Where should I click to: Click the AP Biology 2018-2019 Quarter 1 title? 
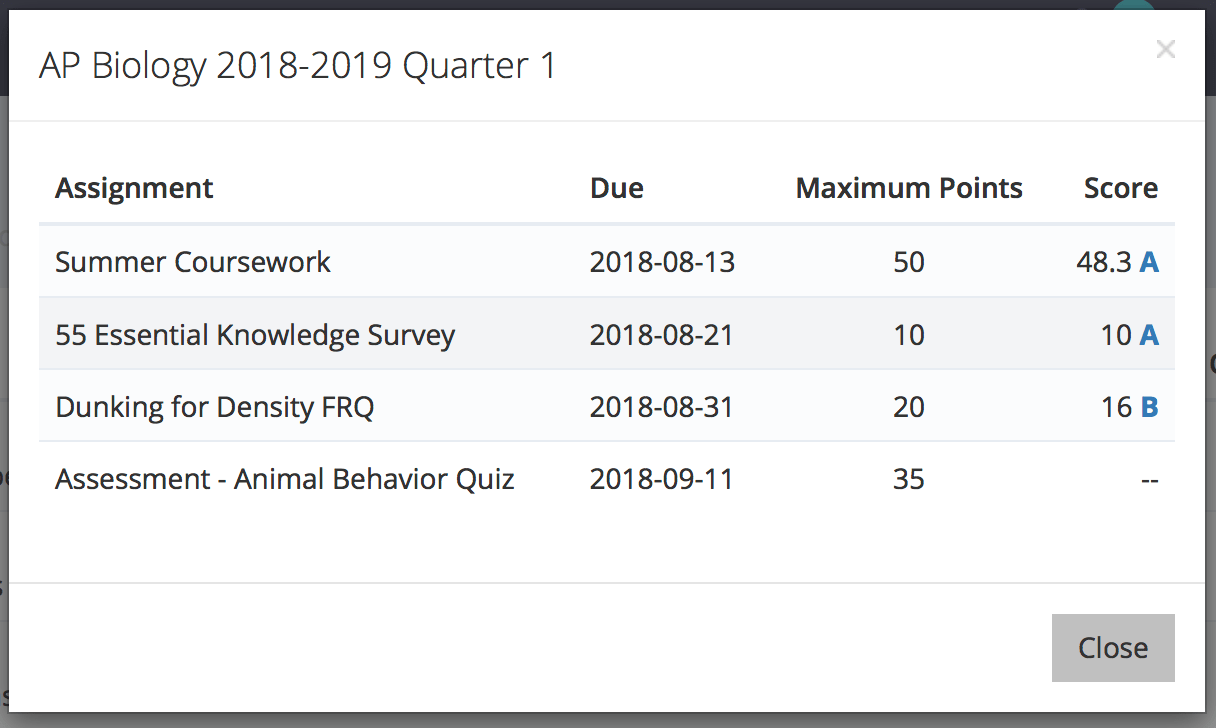click(x=296, y=65)
